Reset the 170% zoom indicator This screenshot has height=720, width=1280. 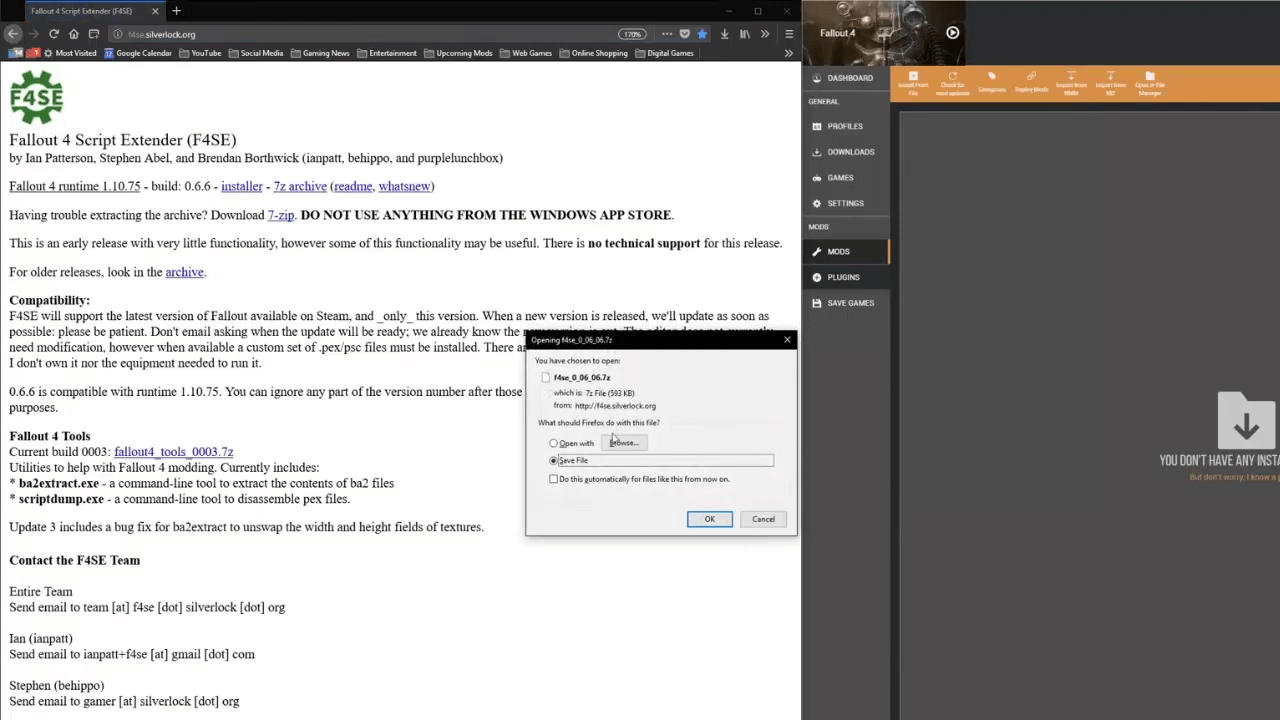(x=632, y=34)
